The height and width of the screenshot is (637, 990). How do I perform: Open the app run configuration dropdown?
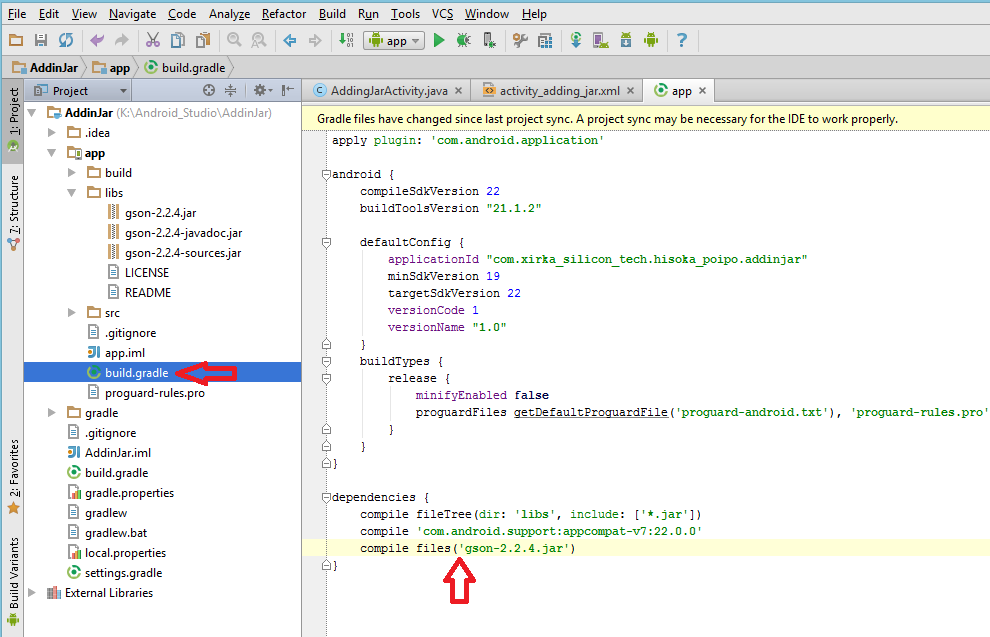coord(394,40)
